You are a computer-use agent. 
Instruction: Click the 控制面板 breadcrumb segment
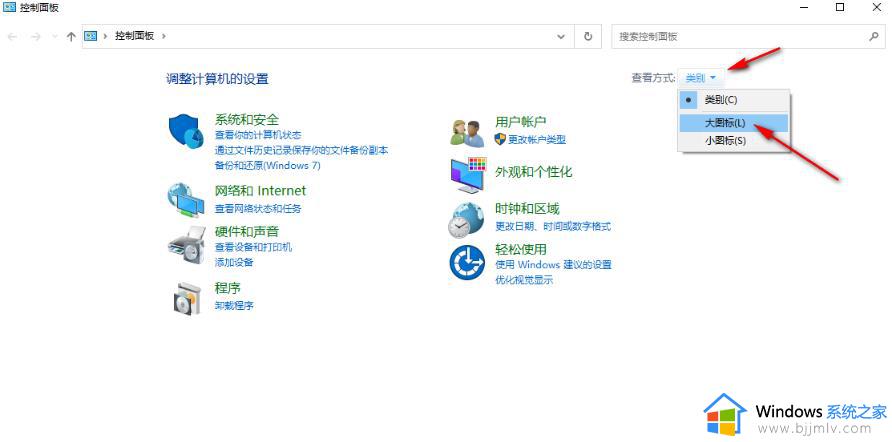(x=135, y=36)
